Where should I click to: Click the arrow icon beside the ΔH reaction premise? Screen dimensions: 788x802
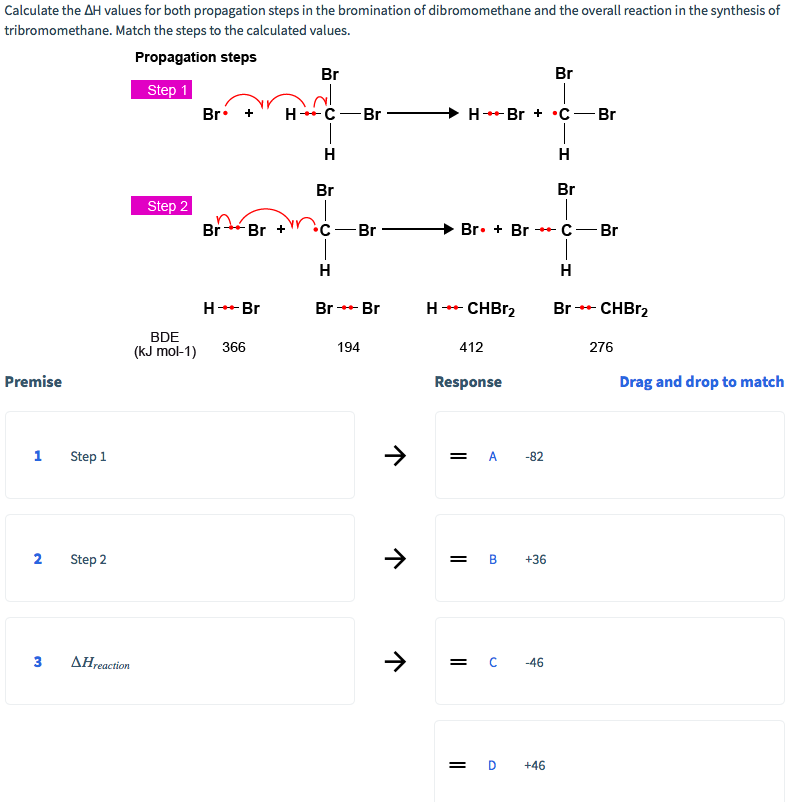395,661
